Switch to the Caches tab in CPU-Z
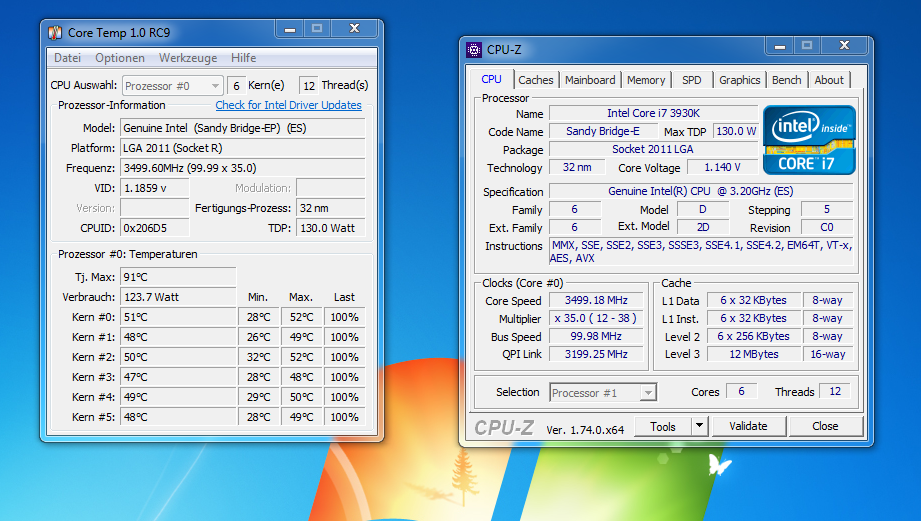This screenshot has height=521, width=921. pos(536,80)
